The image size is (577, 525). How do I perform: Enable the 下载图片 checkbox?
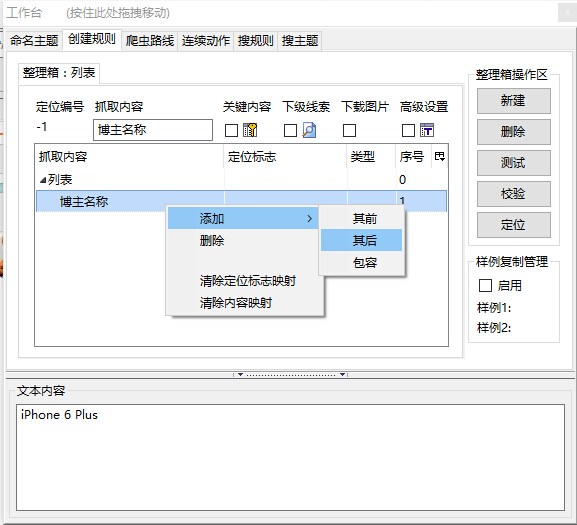click(349, 130)
